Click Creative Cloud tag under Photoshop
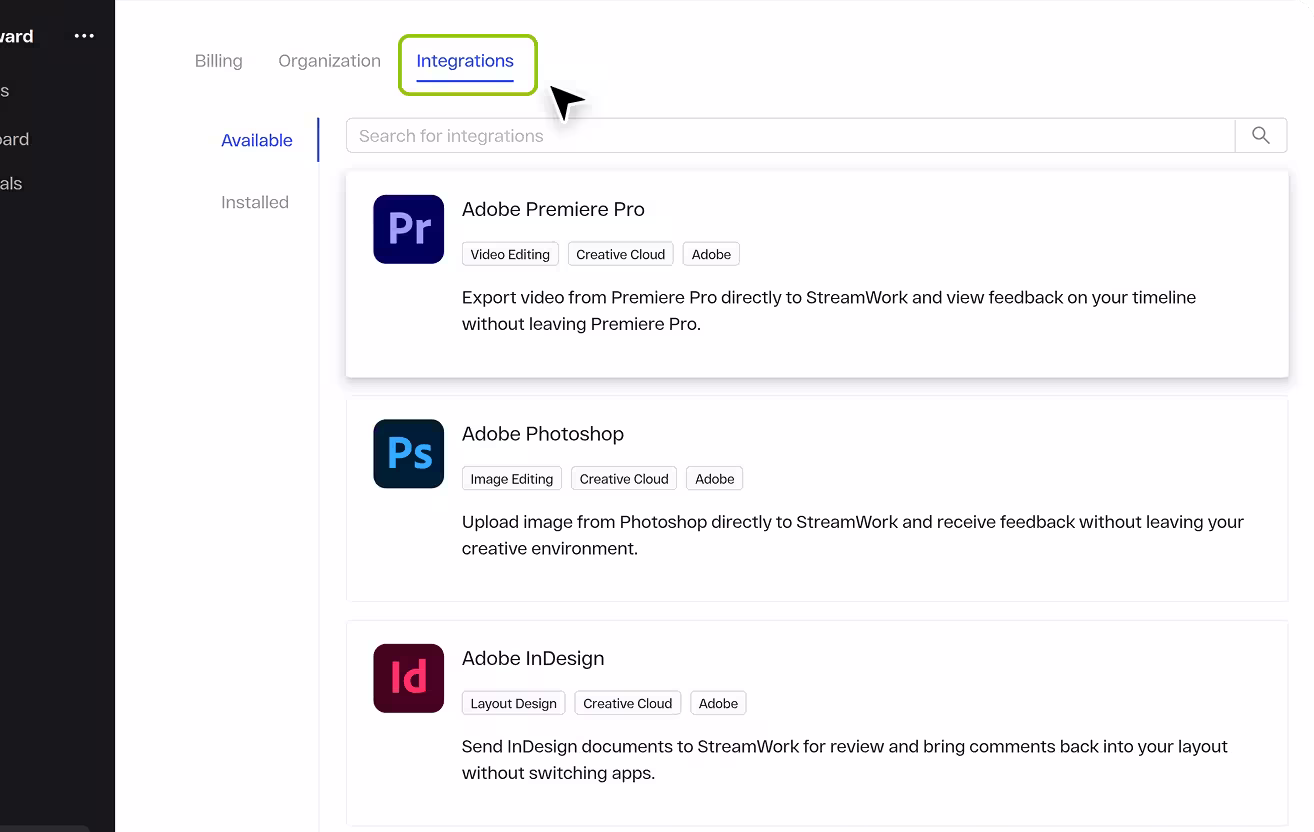Viewport: 1314px width, 832px height. point(624,479)
